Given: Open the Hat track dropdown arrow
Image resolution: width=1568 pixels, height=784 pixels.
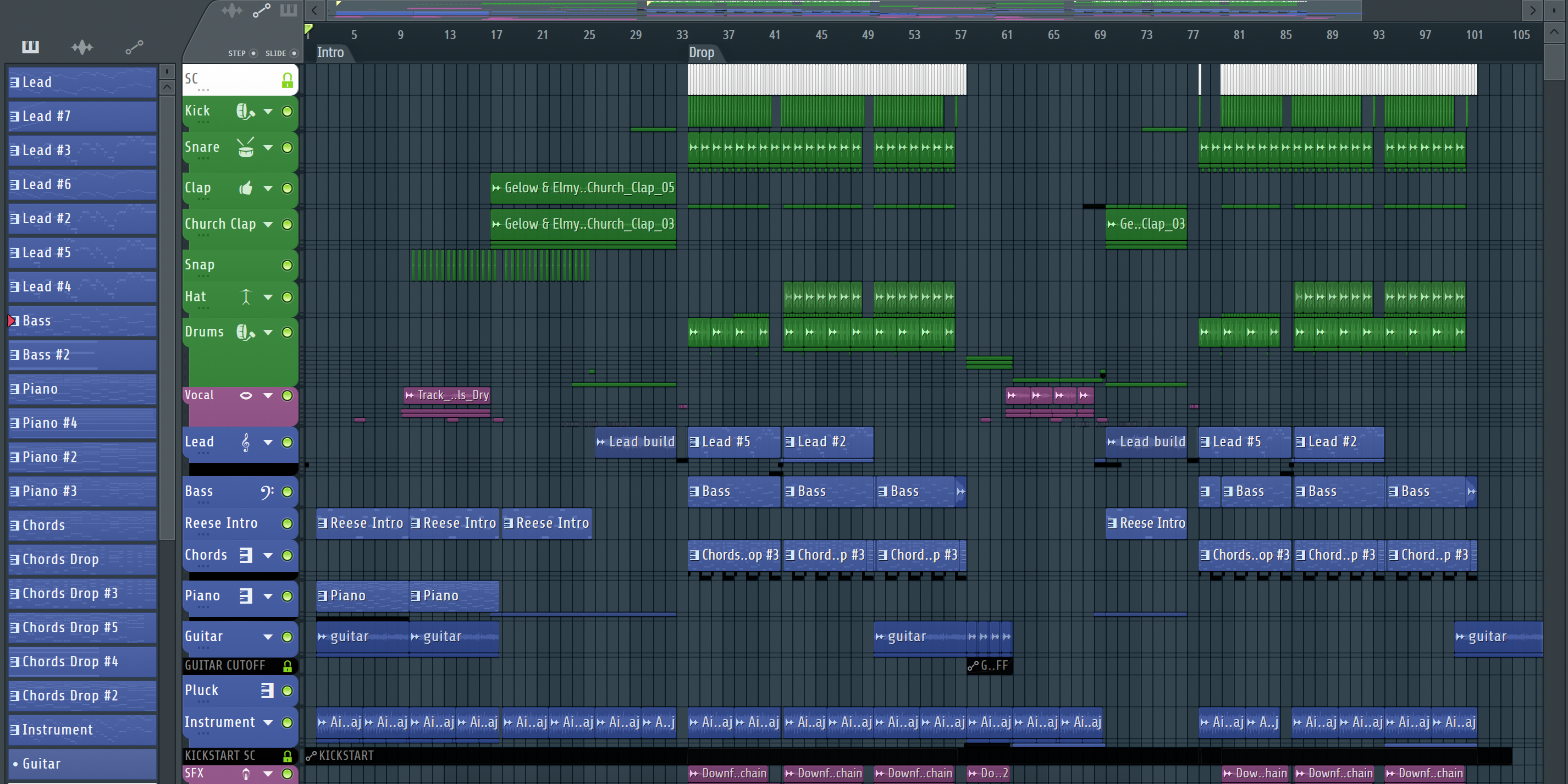Looking at the screenshot, I should 268,296.
